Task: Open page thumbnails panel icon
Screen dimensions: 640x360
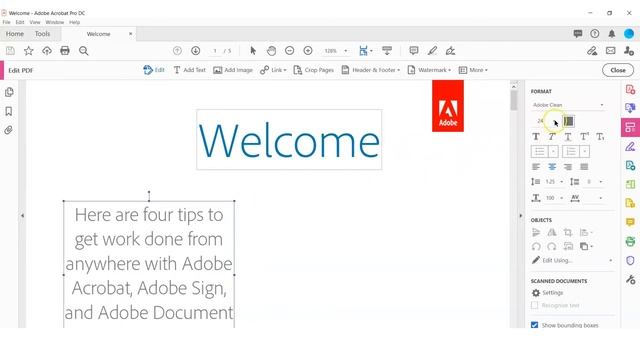Action: [x=9, y=92]
